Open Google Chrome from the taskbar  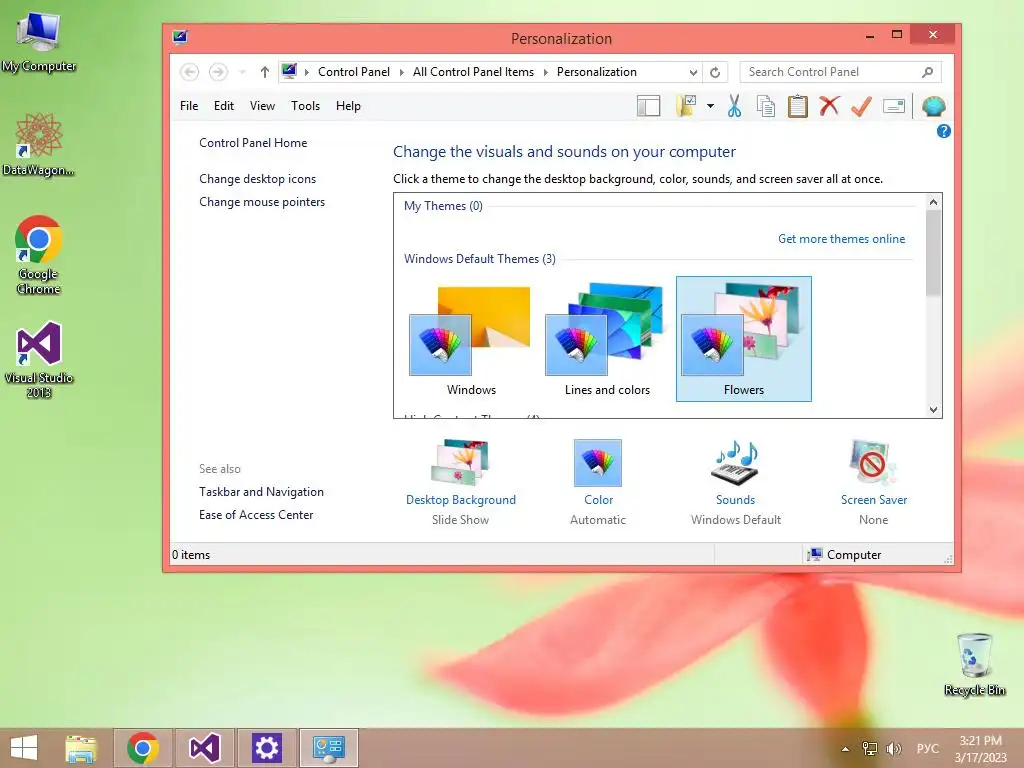click(143, 748)
